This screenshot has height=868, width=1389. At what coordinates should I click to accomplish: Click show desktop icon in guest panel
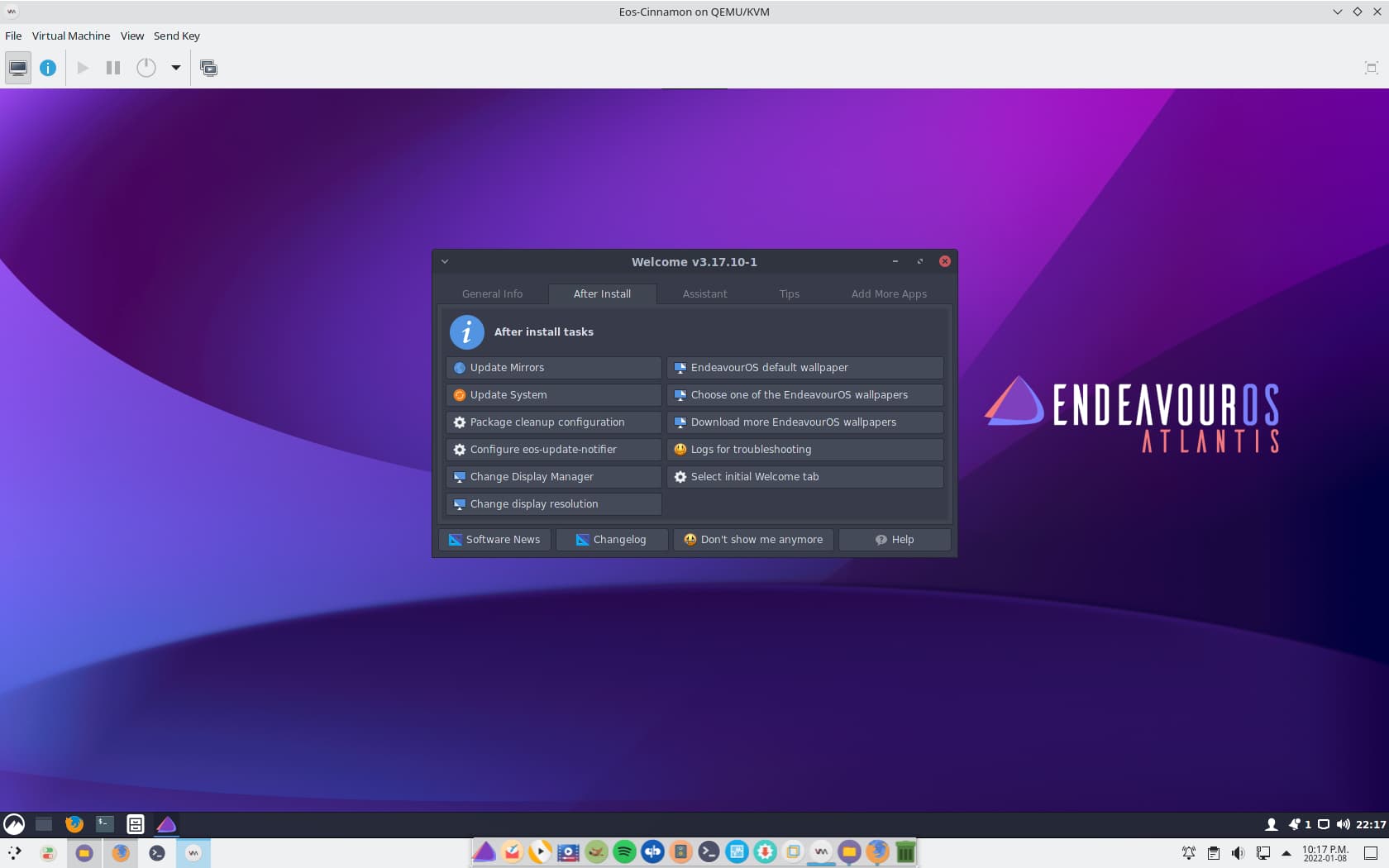click(44, 824)
